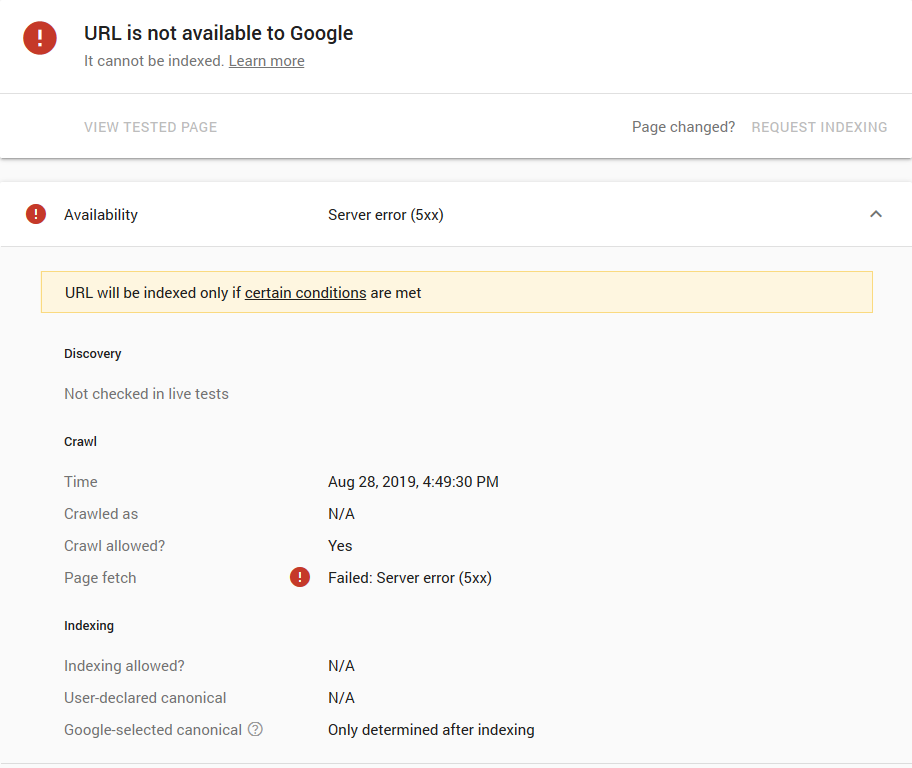Click the red alert icon beside the header

pos(40,38)
